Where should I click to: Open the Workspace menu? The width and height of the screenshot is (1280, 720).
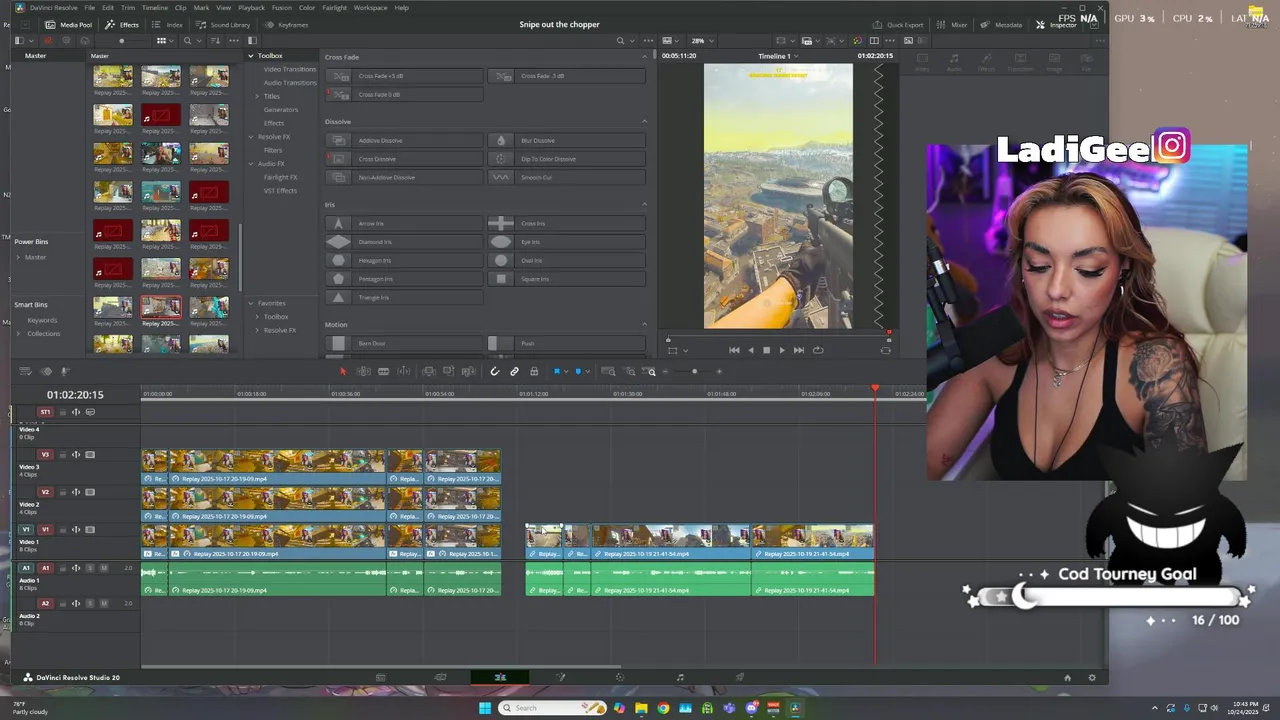point(370,7)
